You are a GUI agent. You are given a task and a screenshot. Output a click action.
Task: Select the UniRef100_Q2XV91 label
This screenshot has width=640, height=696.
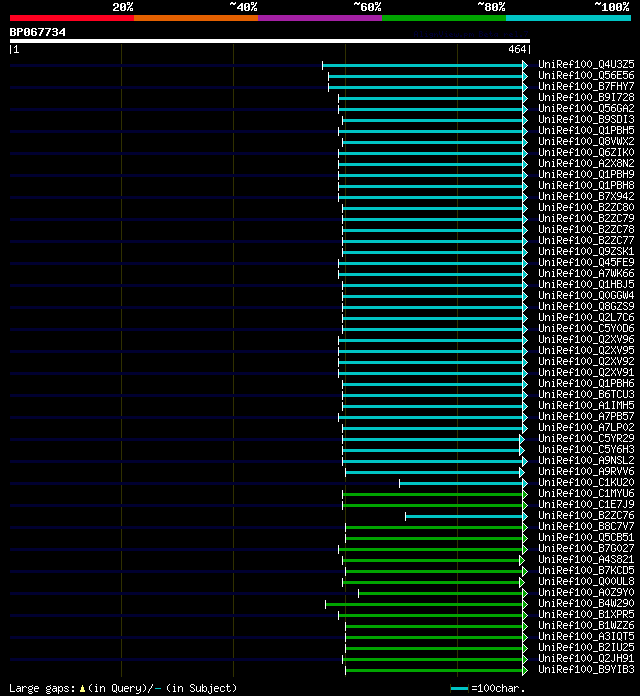coord(586,372)
